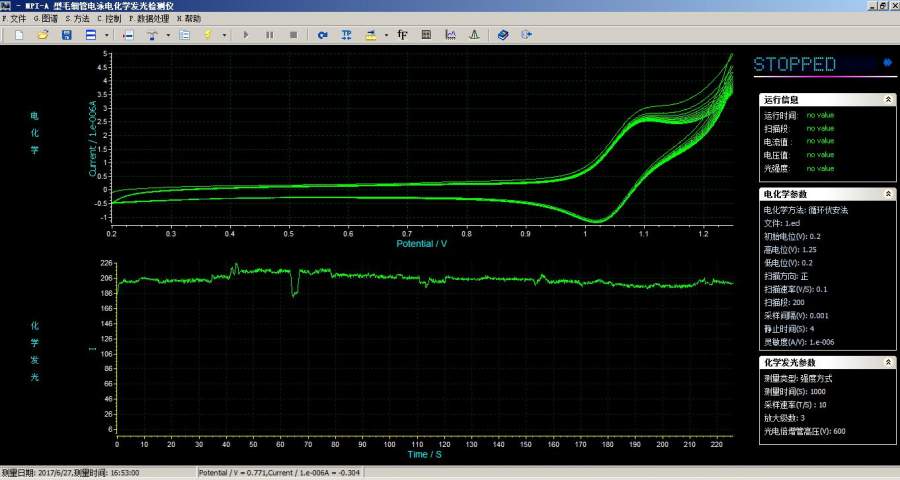The width and height of the screenshot is (900, 480).
Task: Collapse the 运行信息 panel
Action: click(889, 100)
